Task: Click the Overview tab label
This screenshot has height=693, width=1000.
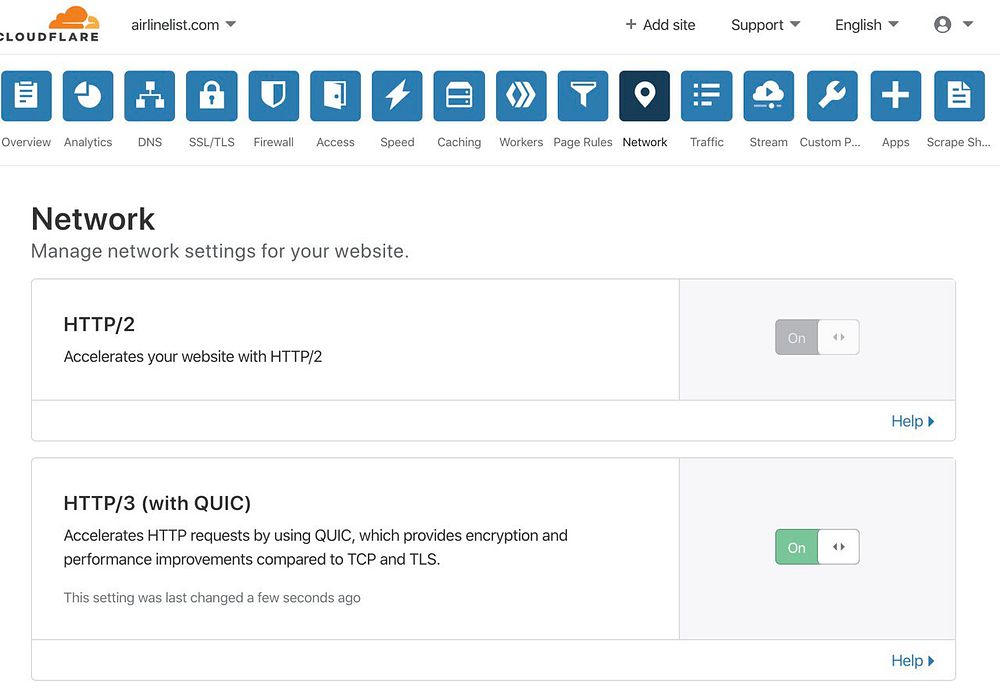Action: coord(26,142)
